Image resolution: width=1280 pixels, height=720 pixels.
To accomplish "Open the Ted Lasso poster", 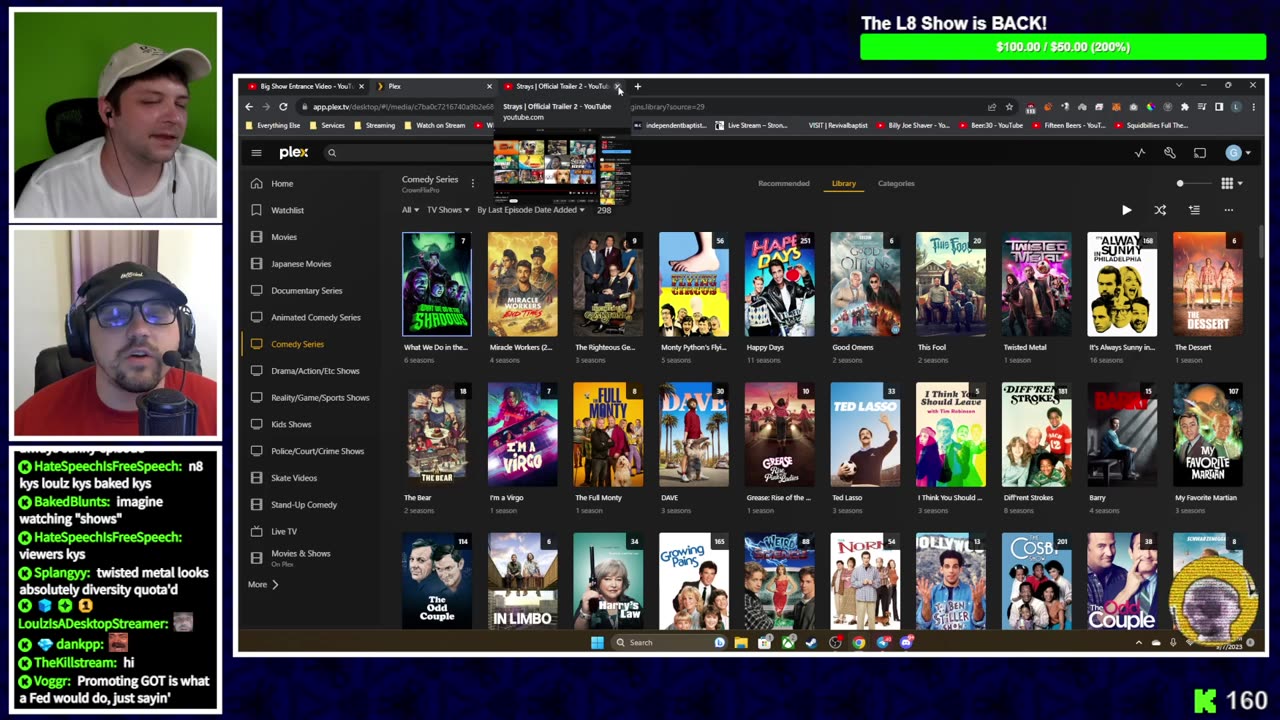I will (x=865, y=436).
